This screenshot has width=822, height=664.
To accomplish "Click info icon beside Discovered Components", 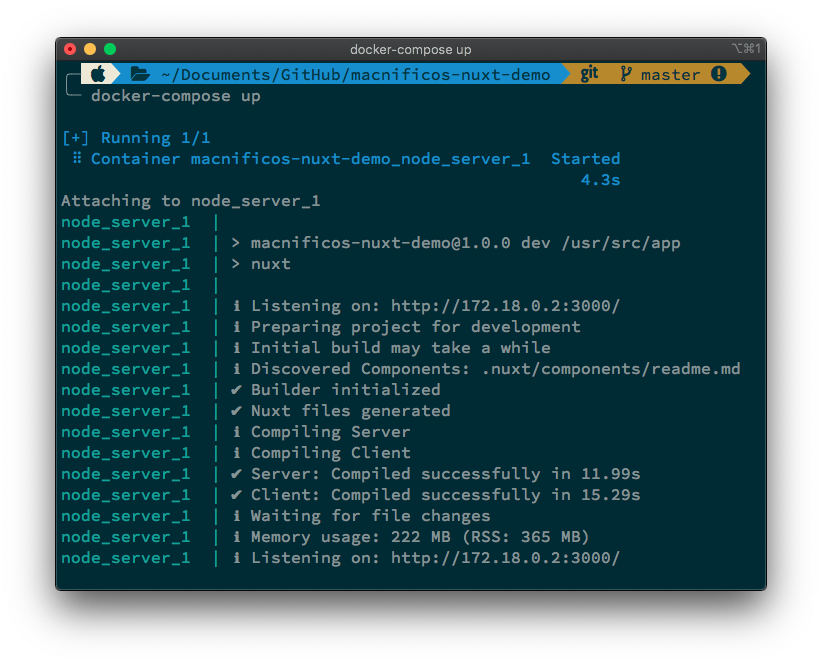I will click(237, 369).
